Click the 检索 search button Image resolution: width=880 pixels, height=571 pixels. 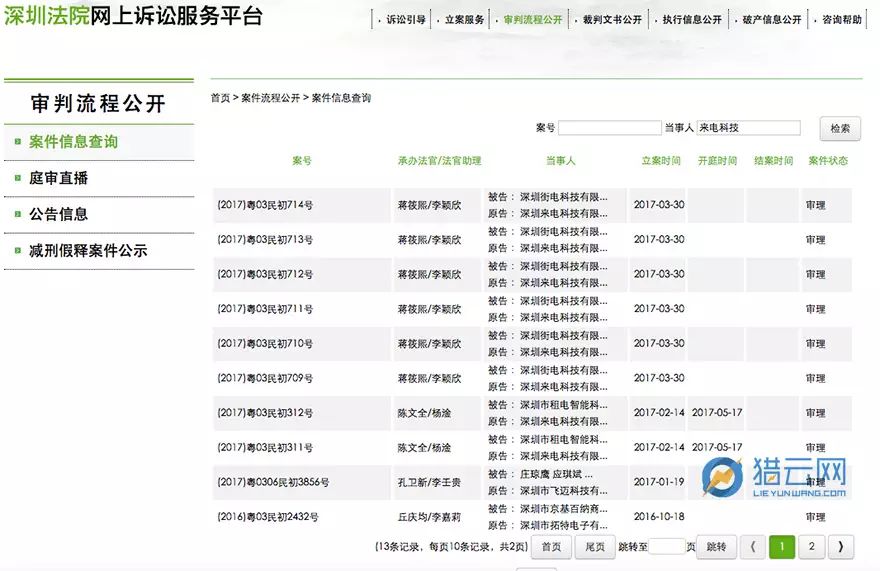[x=840, y=129]
